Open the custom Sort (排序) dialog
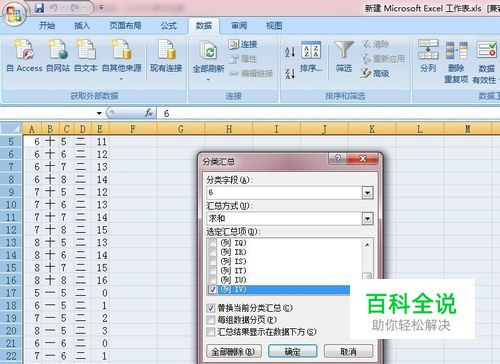Image resolution: width=500 pixels, height=364 pixels. pos(311,57)
